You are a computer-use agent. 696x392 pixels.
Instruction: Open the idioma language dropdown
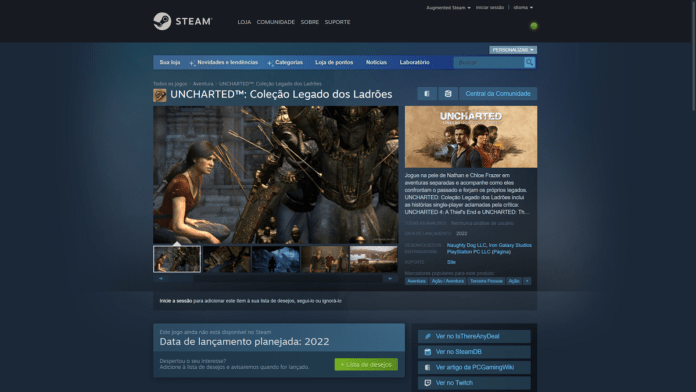[523, 8]
